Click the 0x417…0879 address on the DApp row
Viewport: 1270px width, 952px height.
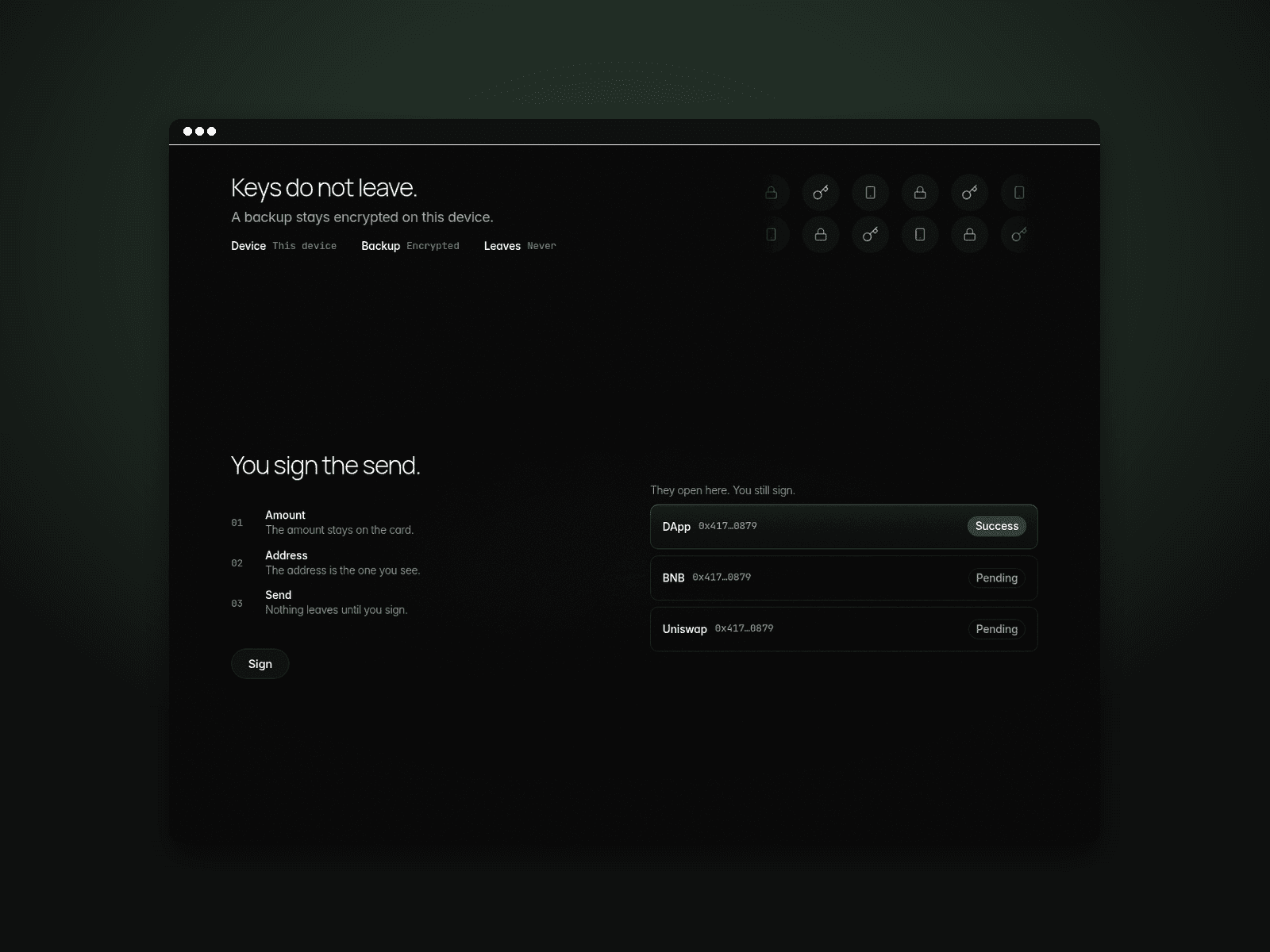click(728, 526)
